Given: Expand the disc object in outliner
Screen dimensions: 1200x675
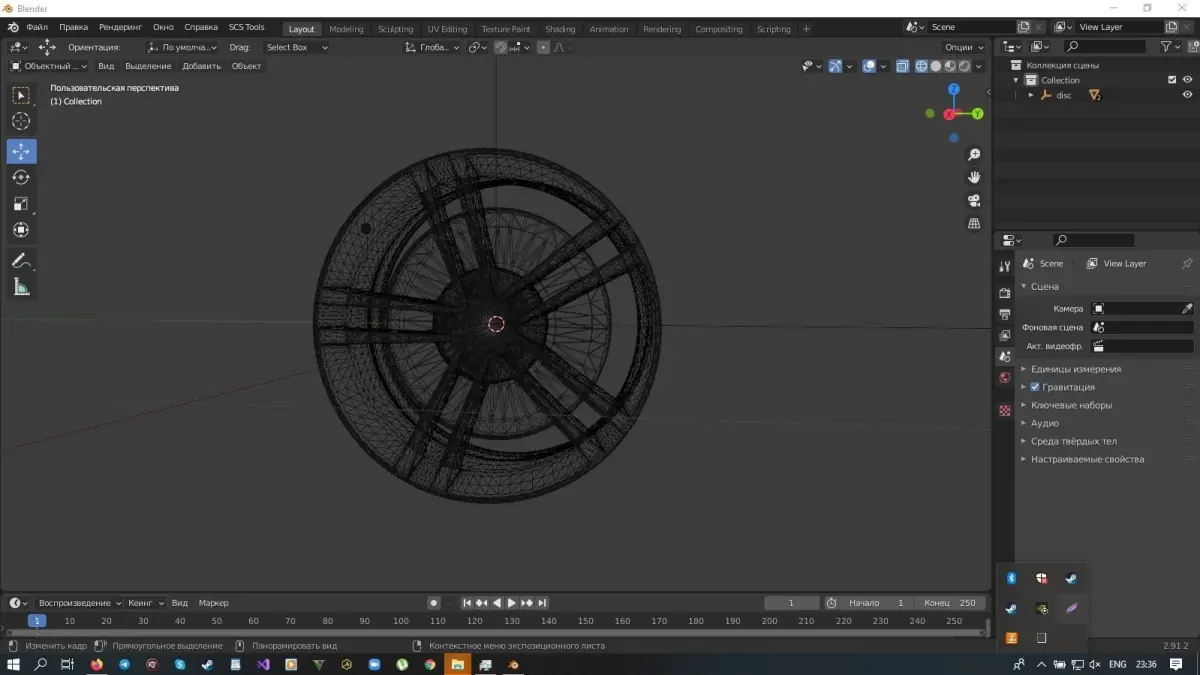Looking at the screenshot, I should click(1031, 95).
